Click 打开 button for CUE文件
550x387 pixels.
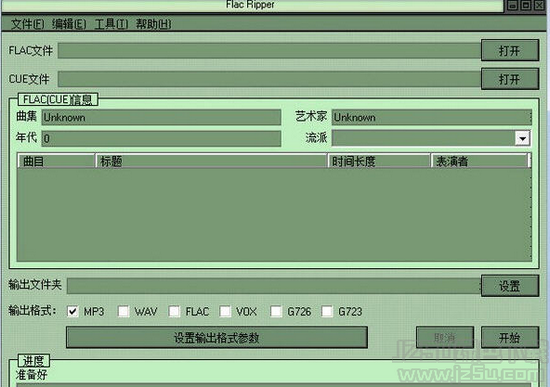point(510,79)
